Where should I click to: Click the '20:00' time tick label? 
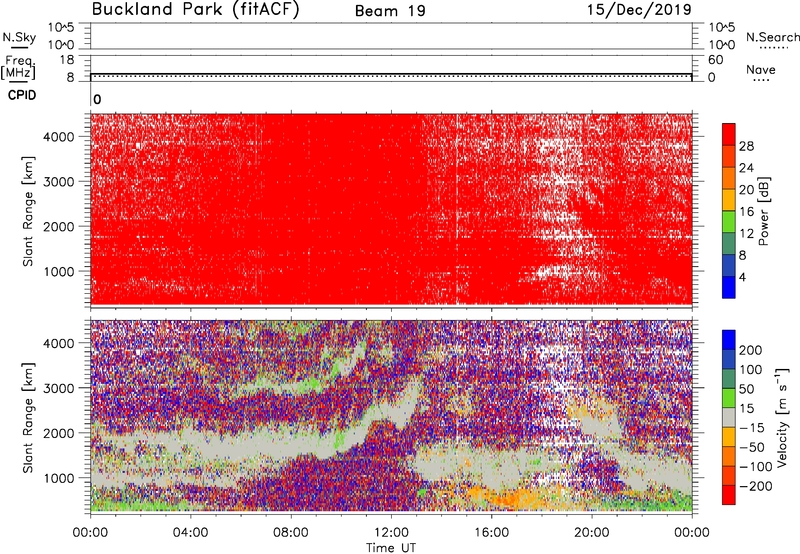pos(592,533)
